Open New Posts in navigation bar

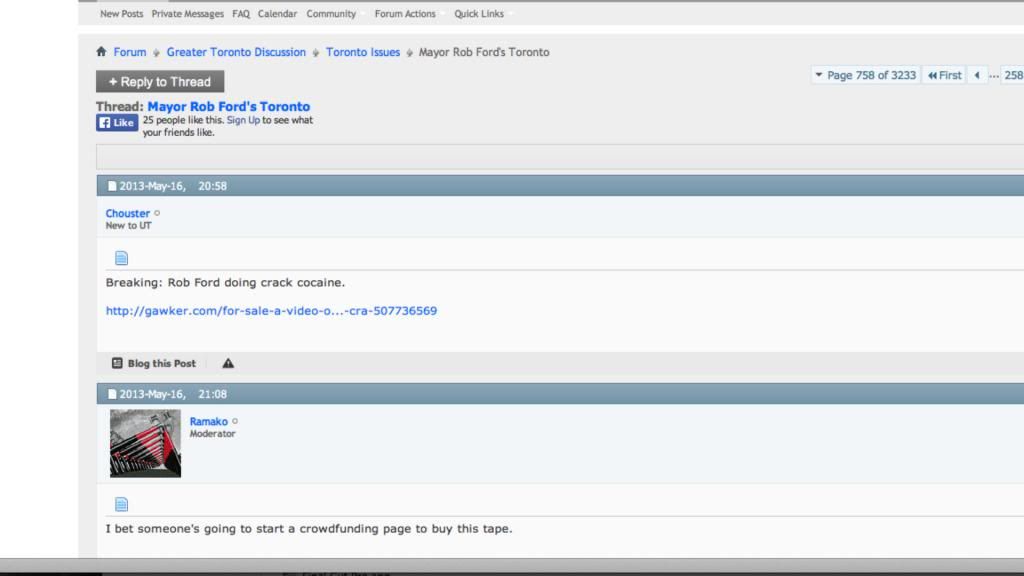coord(121,14)
